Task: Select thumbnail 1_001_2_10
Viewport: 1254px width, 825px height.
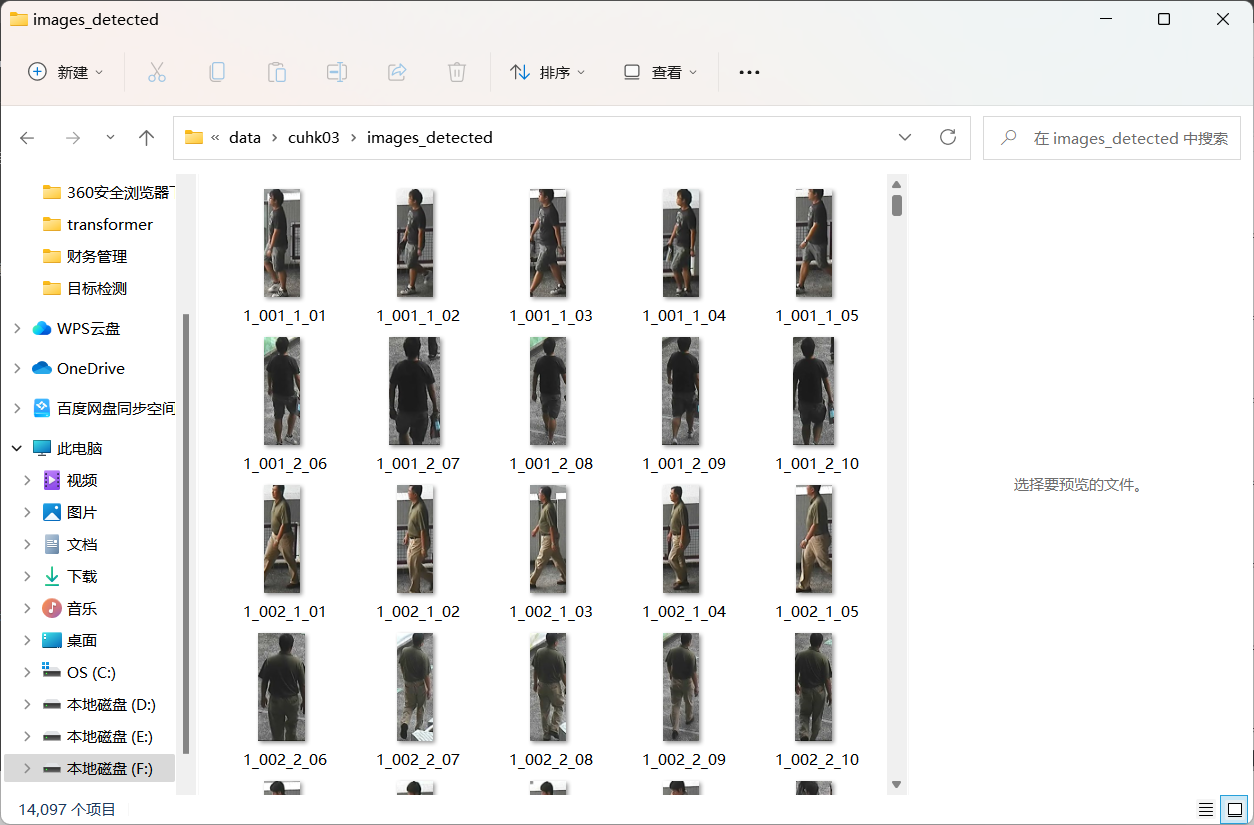Action: (x=814, y=391)
